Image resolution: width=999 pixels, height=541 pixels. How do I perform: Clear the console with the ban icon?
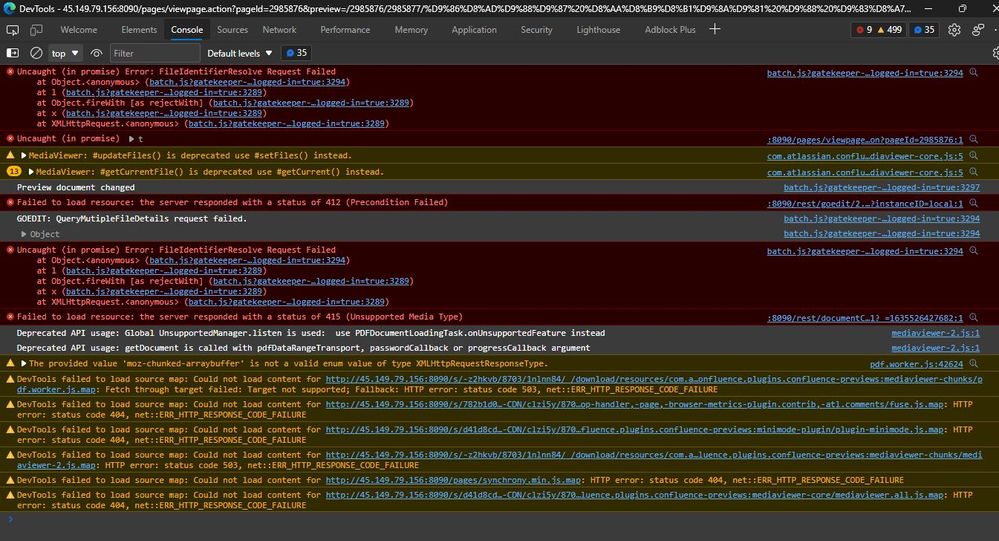[x=36, y=53]
